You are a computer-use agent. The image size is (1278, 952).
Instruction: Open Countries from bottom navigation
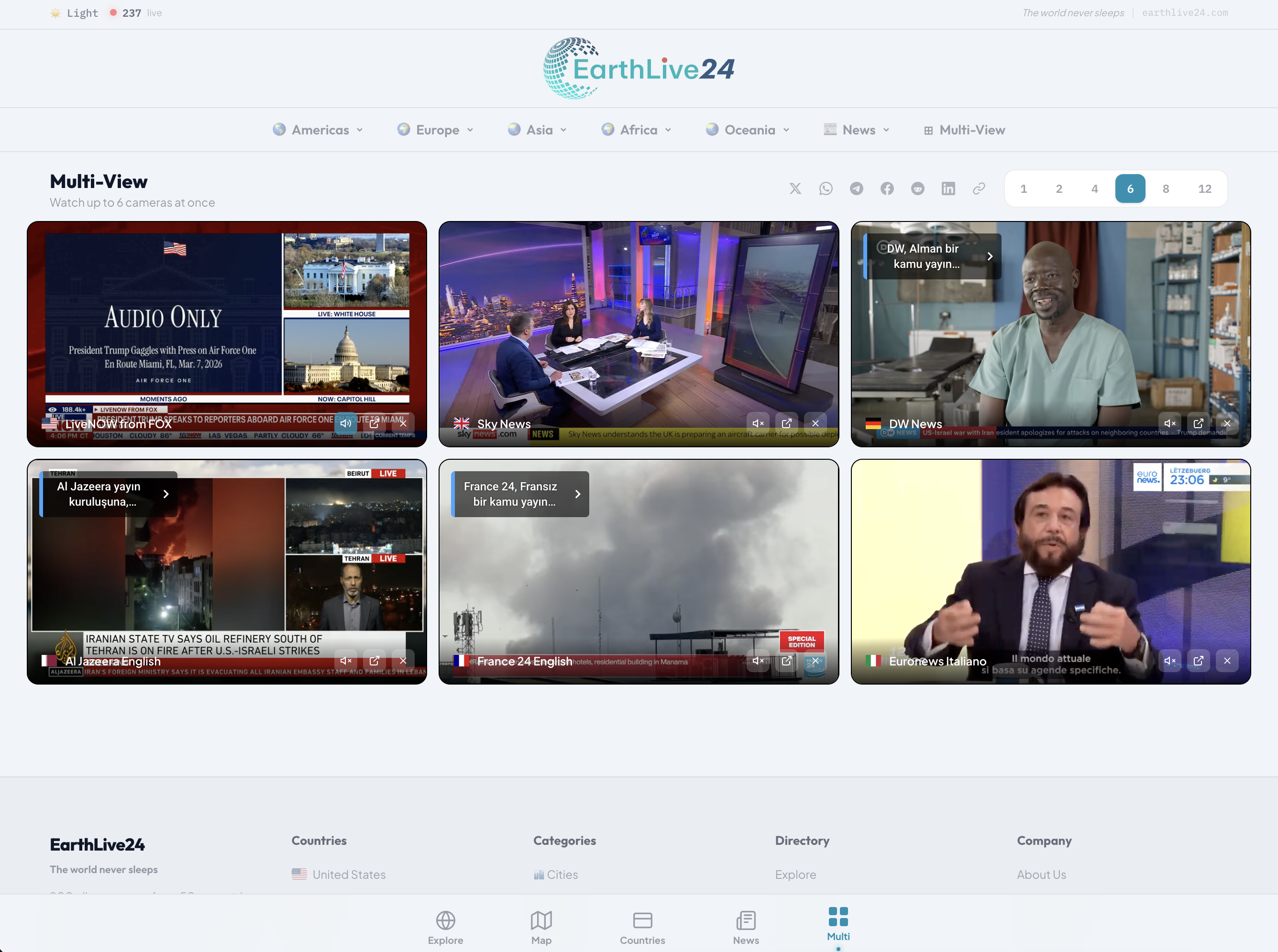642,927
